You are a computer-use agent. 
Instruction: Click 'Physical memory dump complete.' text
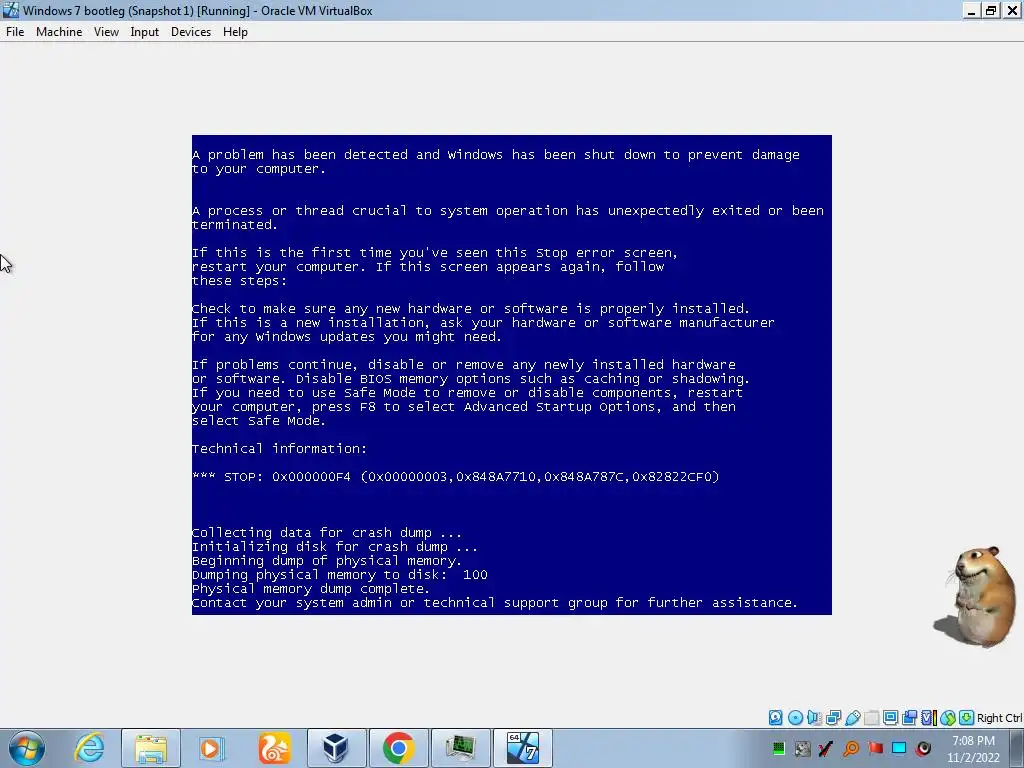pos(311,589)
